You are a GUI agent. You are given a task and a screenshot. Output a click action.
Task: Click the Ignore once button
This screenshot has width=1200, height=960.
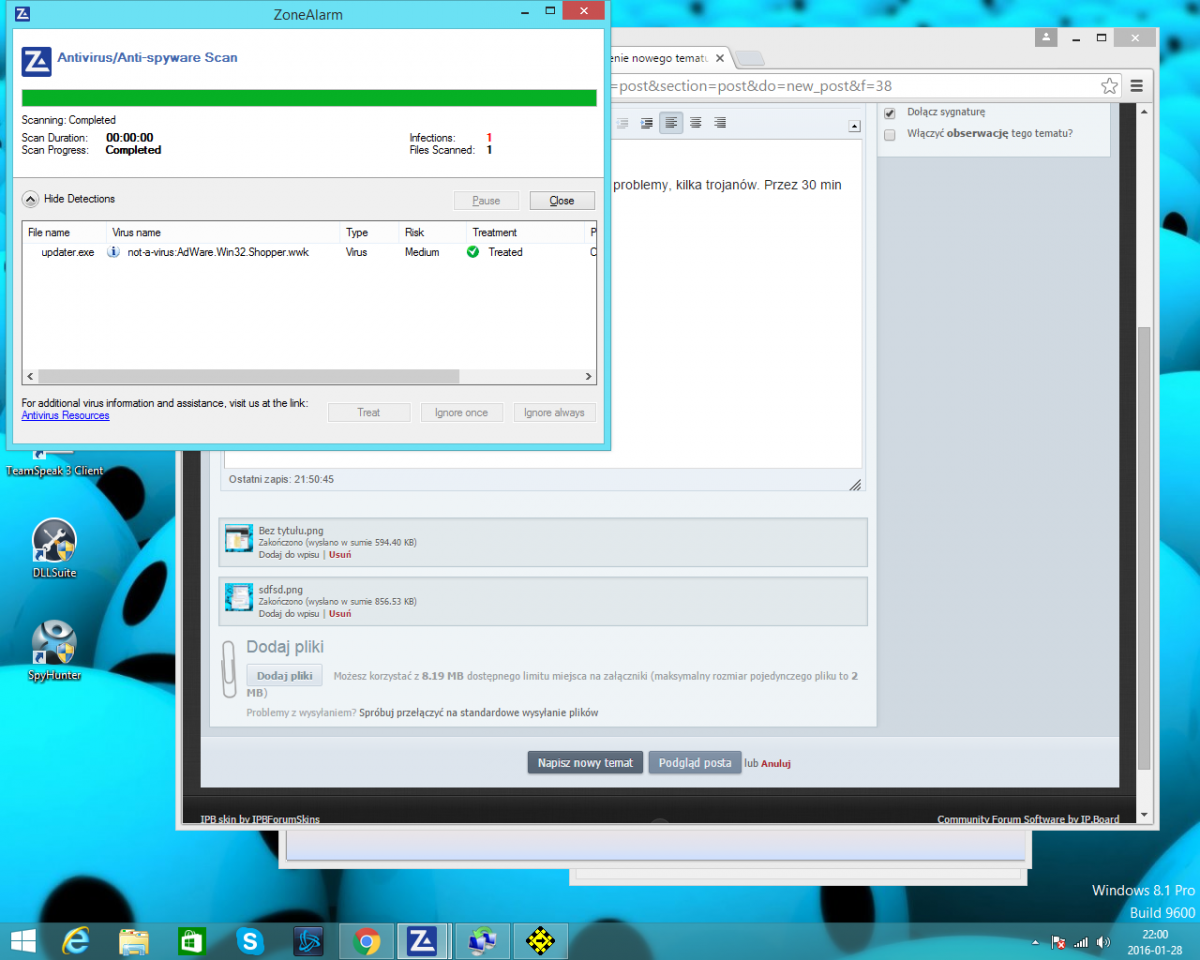(x=462, y=412)
